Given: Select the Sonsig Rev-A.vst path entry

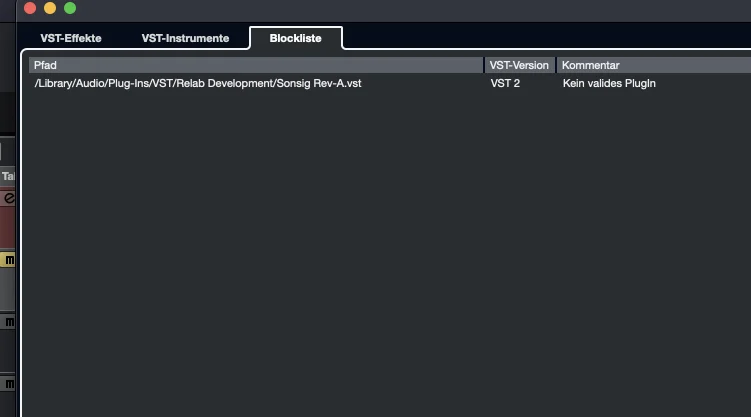Looking at the screenshot, I should pyautogui.click(x=198, y=83).
